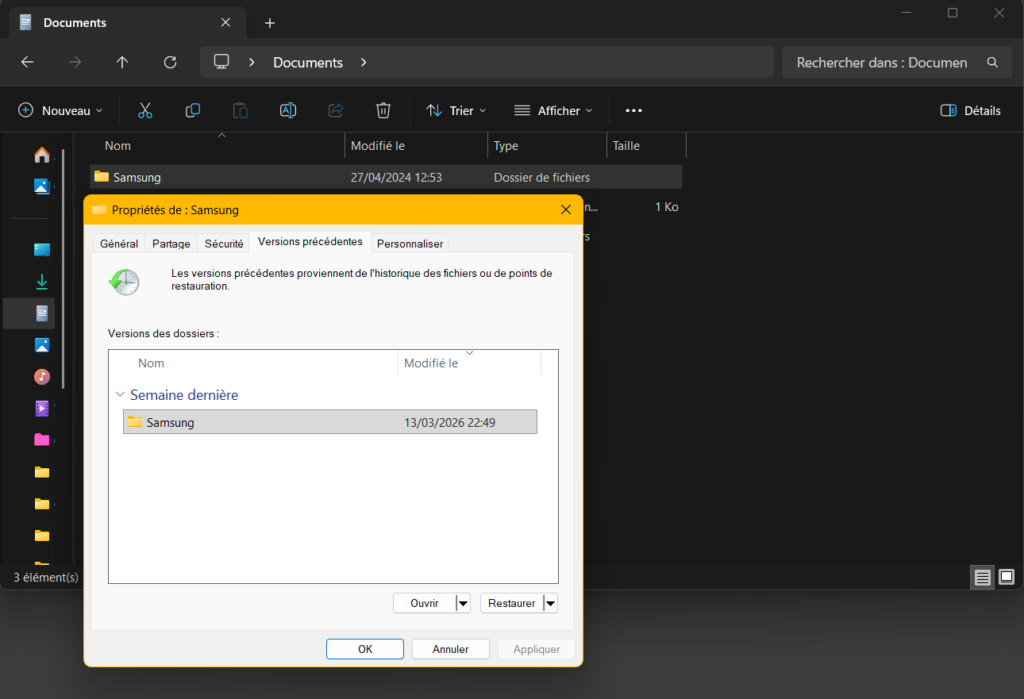Switch to large thumbnails view

coord(1006,577)
